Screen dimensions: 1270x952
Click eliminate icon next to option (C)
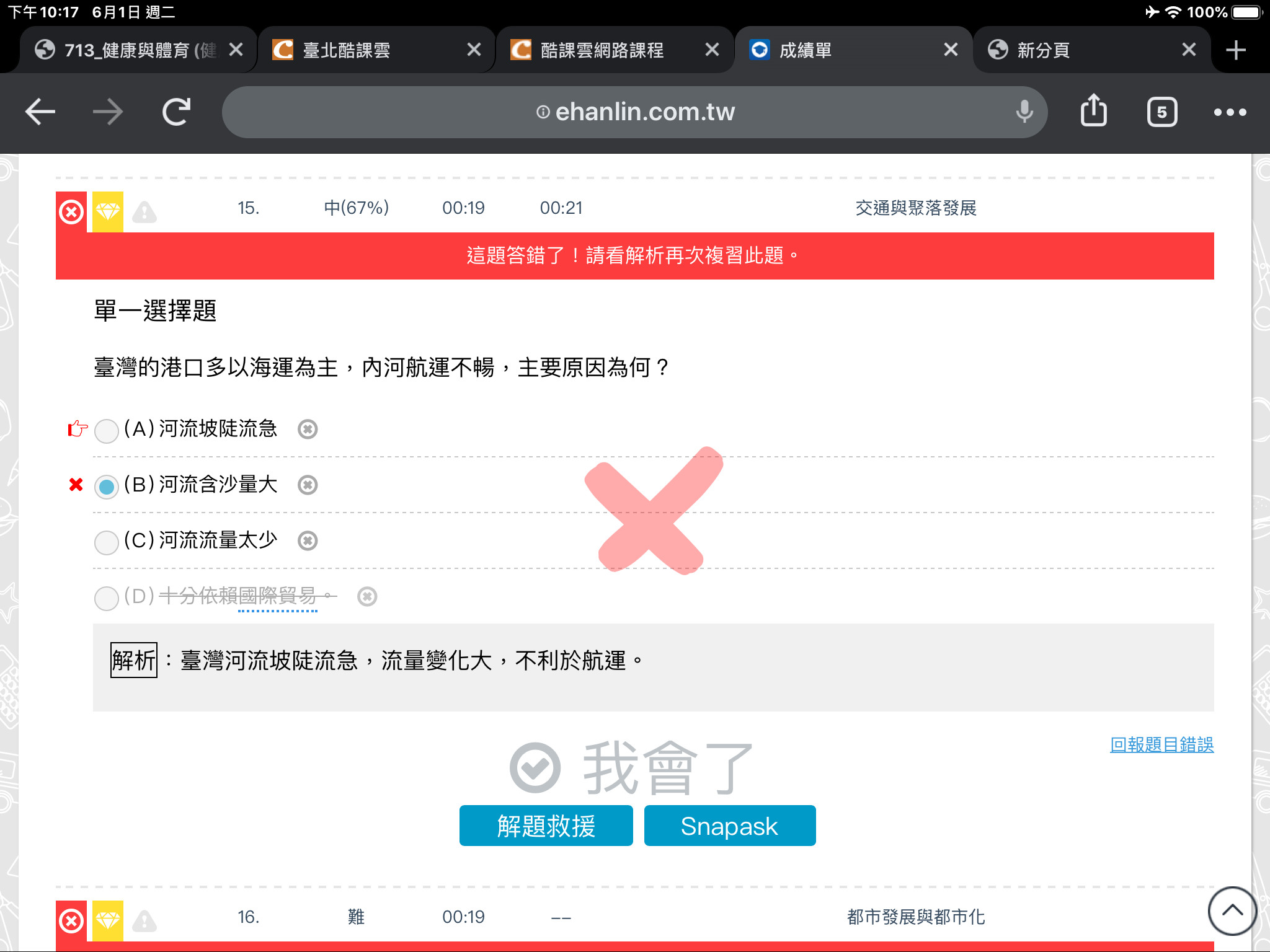[x=308, y=540]
